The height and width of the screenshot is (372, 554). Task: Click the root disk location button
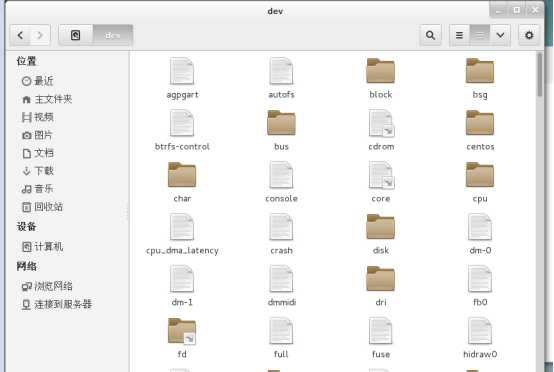pos(75,35)
